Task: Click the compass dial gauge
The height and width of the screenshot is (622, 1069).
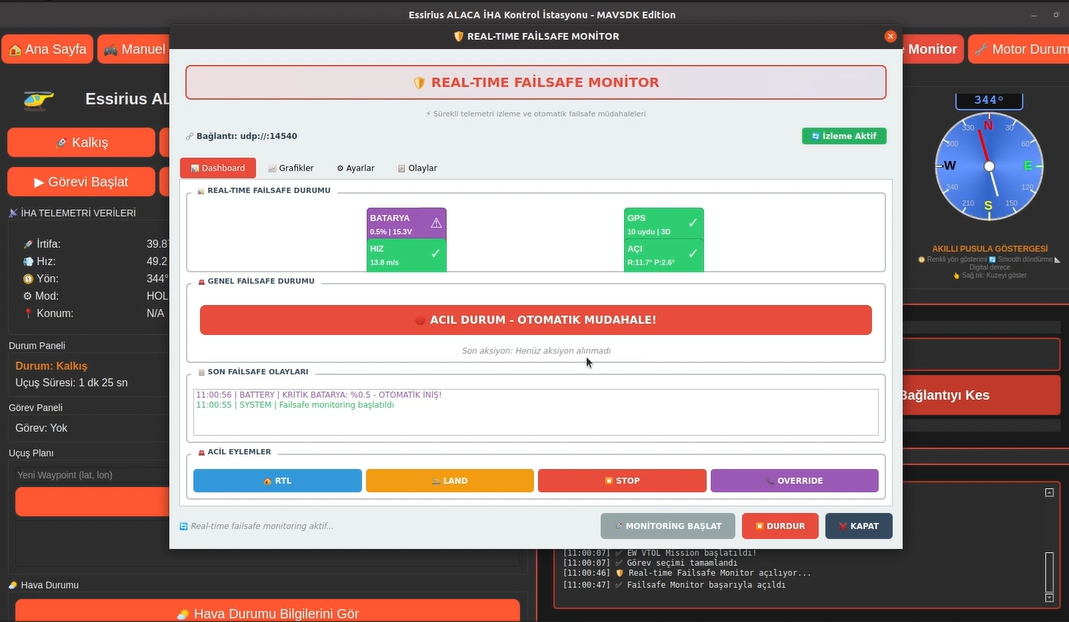Action: [x=988, y=166]
